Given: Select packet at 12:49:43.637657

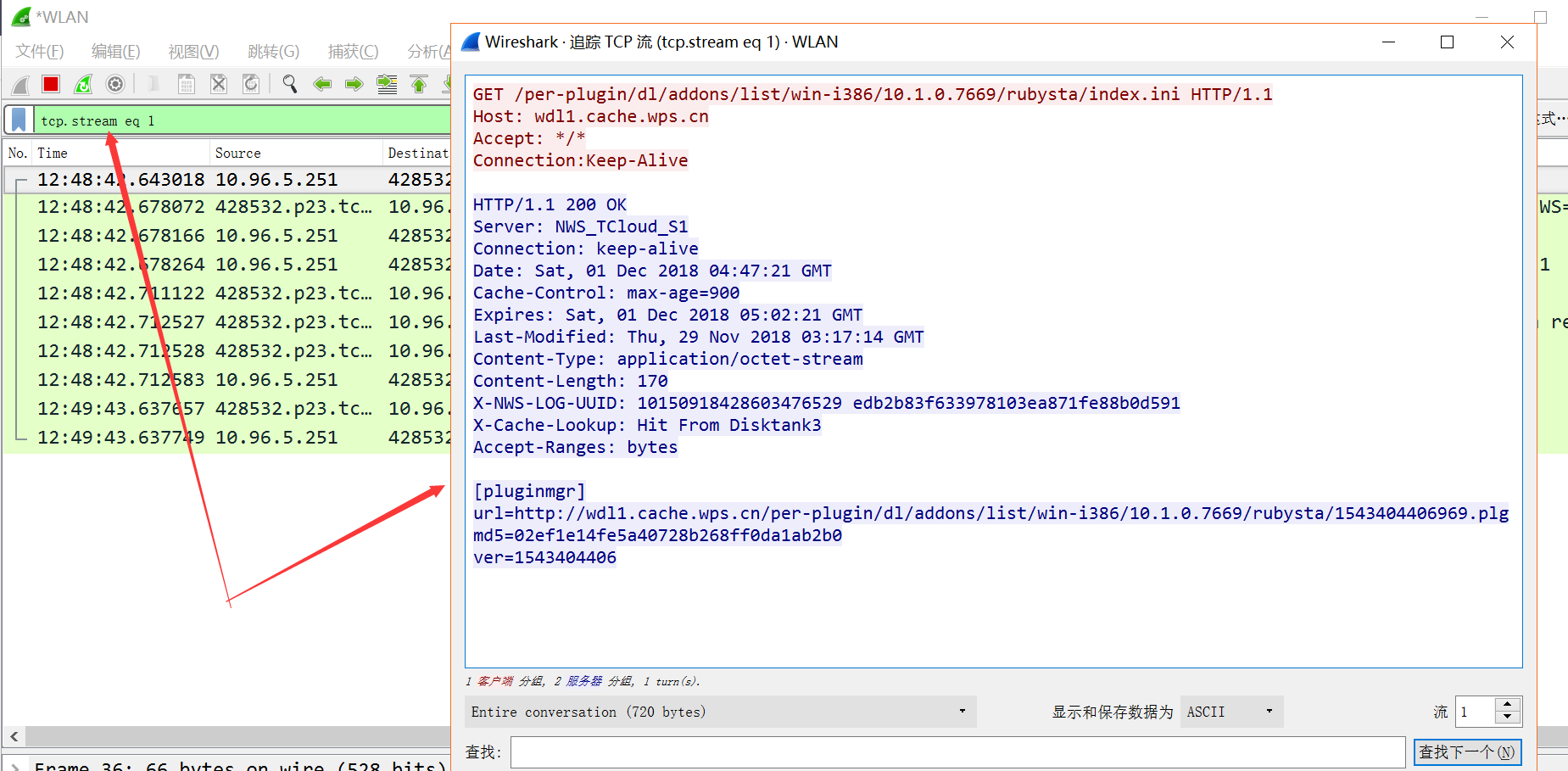Looking at the screenshot, I should coord(227,409).
